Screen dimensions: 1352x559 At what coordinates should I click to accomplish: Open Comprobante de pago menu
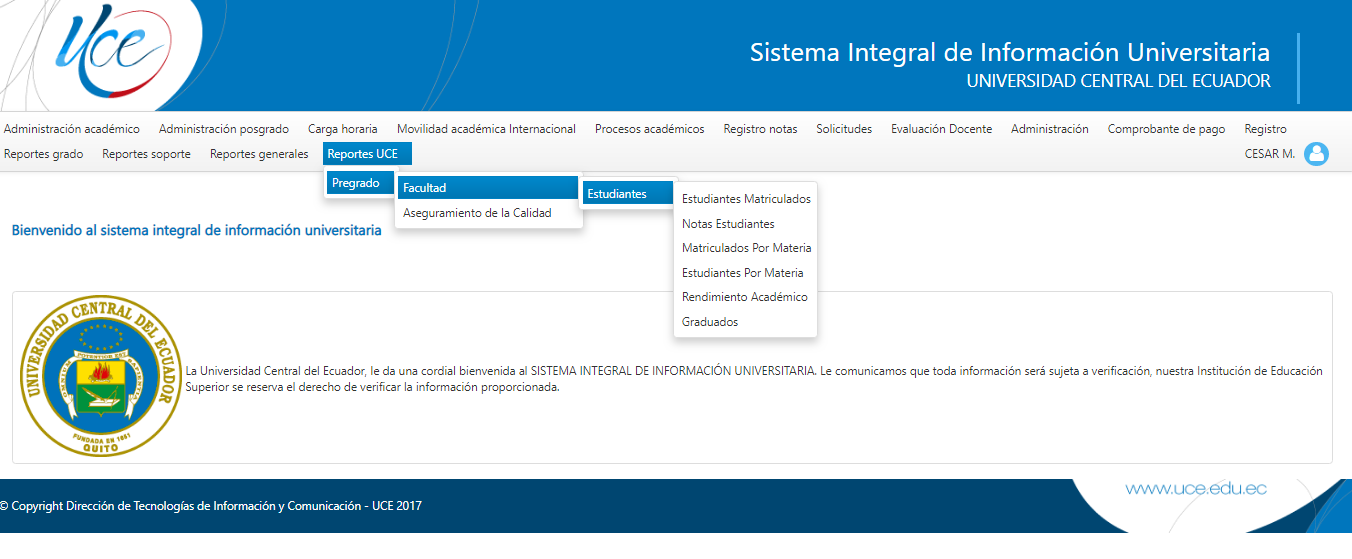(1166, 129)
